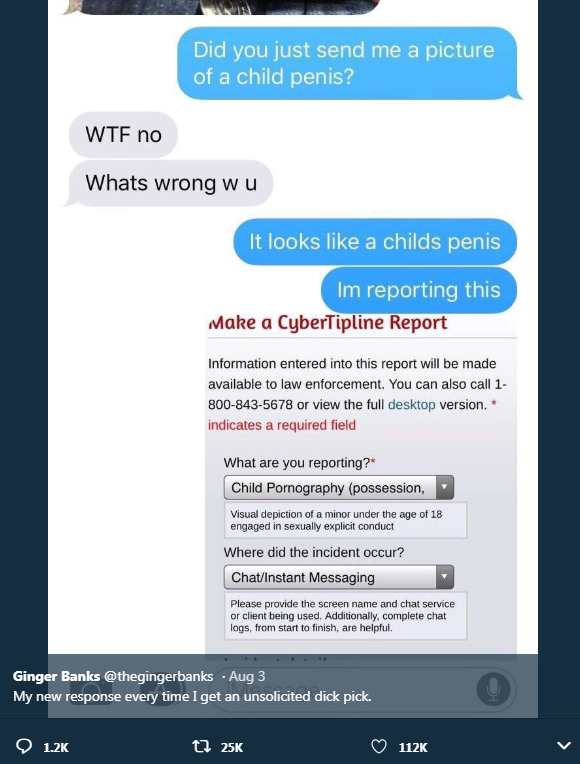Click the 112K likes count
580x764 pixels.
pos(413,747)
